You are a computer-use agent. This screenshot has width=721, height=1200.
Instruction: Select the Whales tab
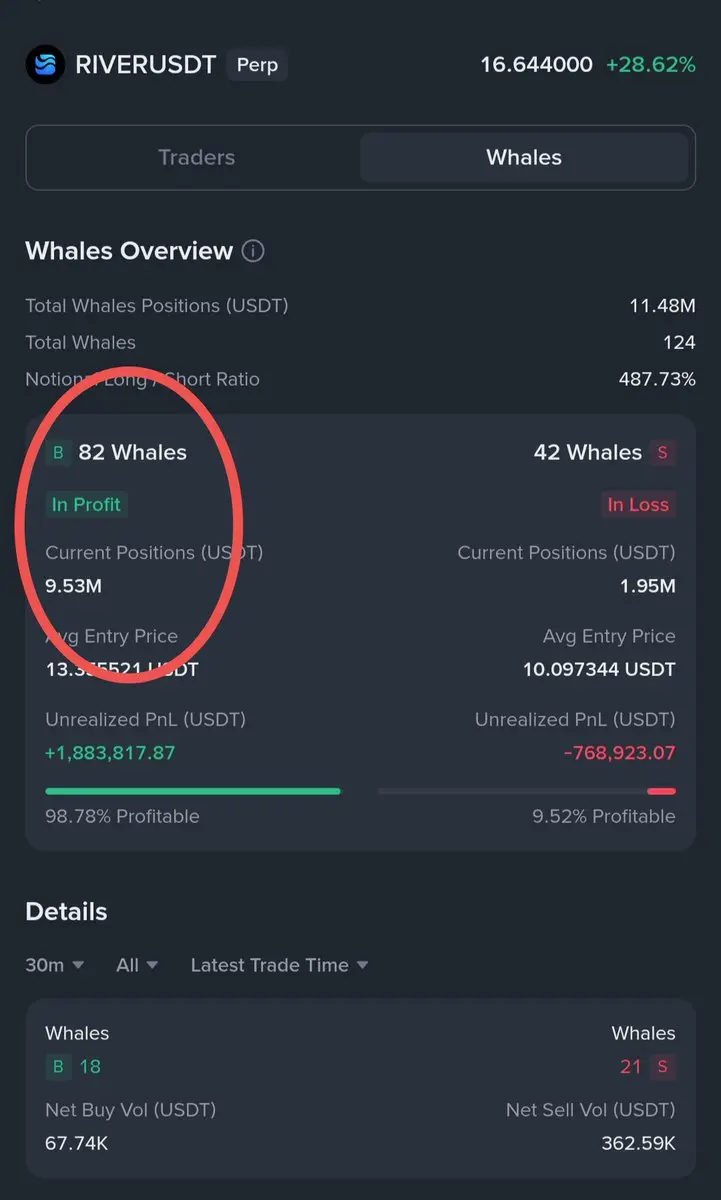coord(524,157)
